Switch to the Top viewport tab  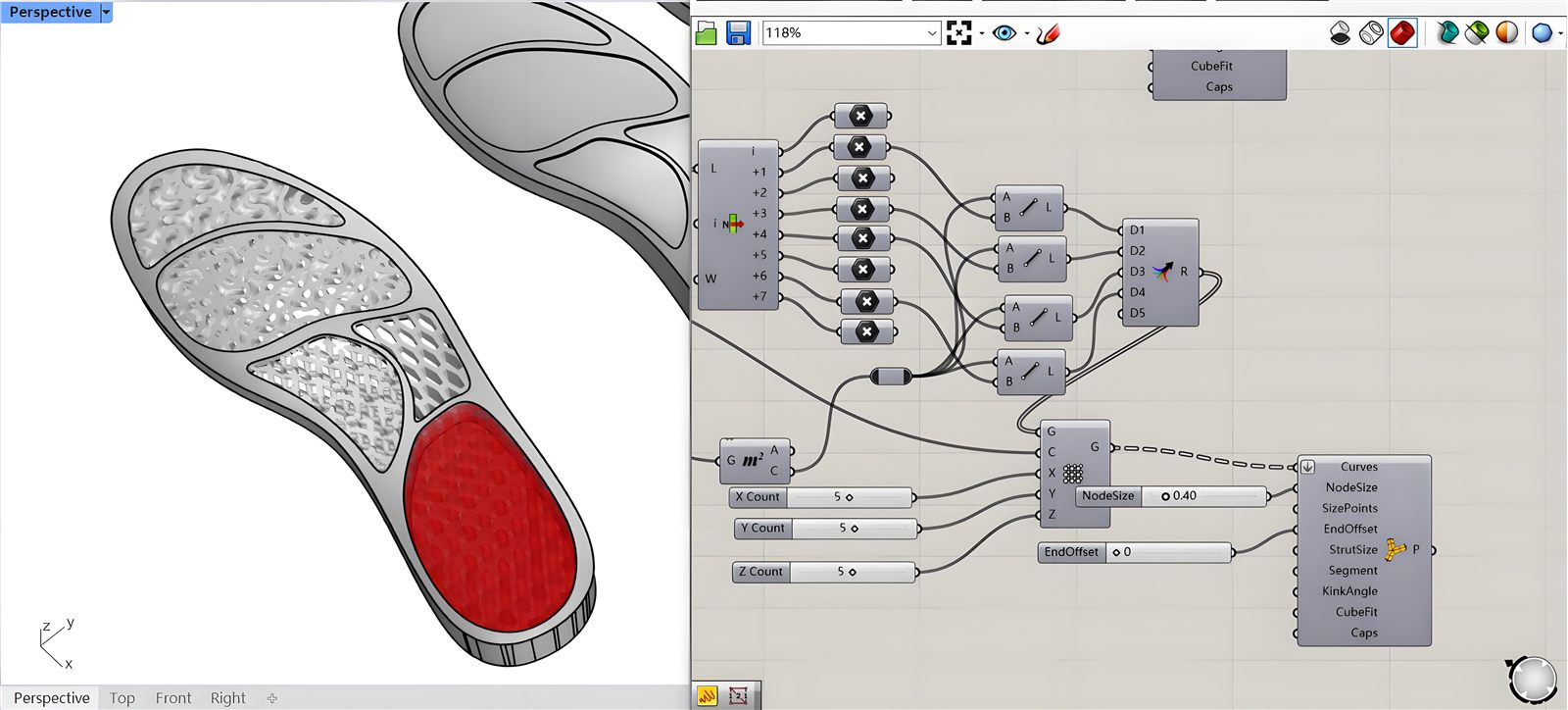122,698
